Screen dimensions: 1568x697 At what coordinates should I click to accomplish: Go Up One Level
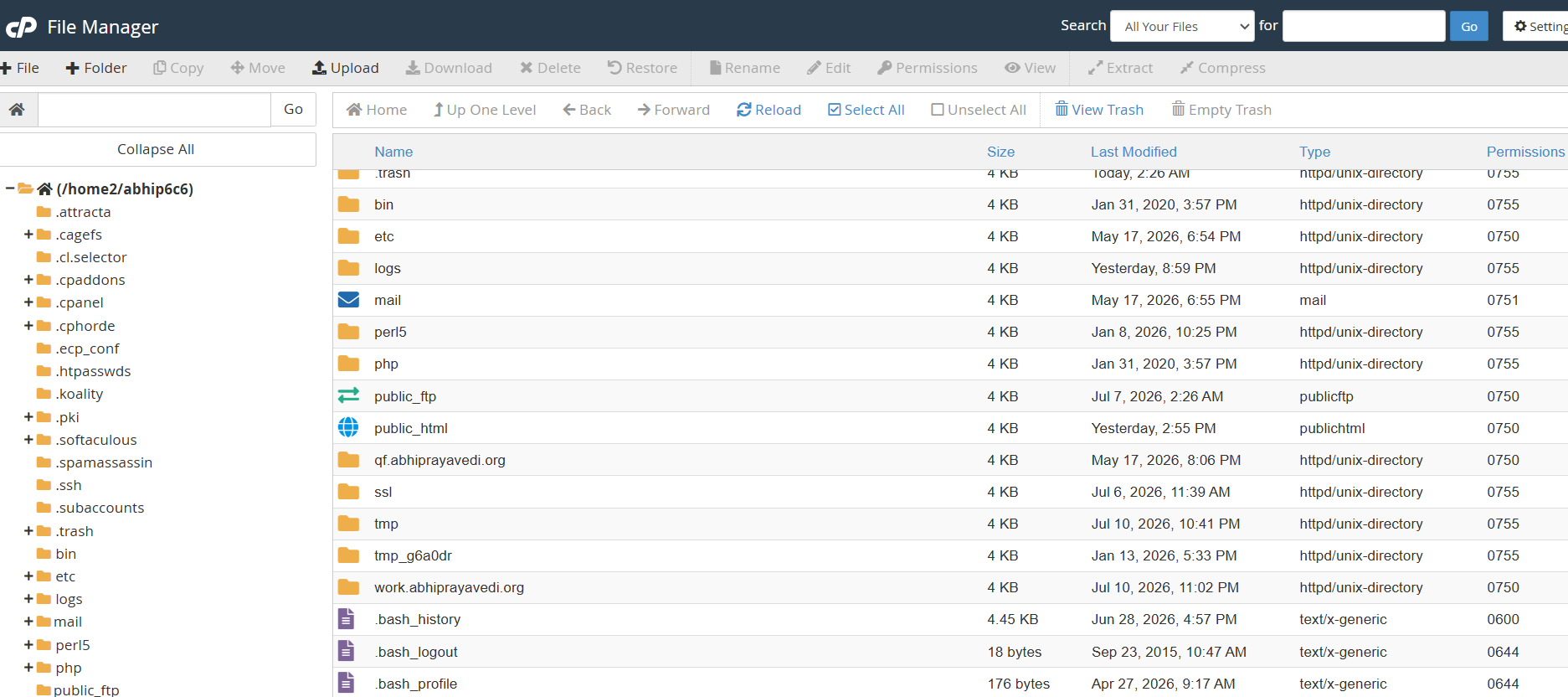coord(485,110)
